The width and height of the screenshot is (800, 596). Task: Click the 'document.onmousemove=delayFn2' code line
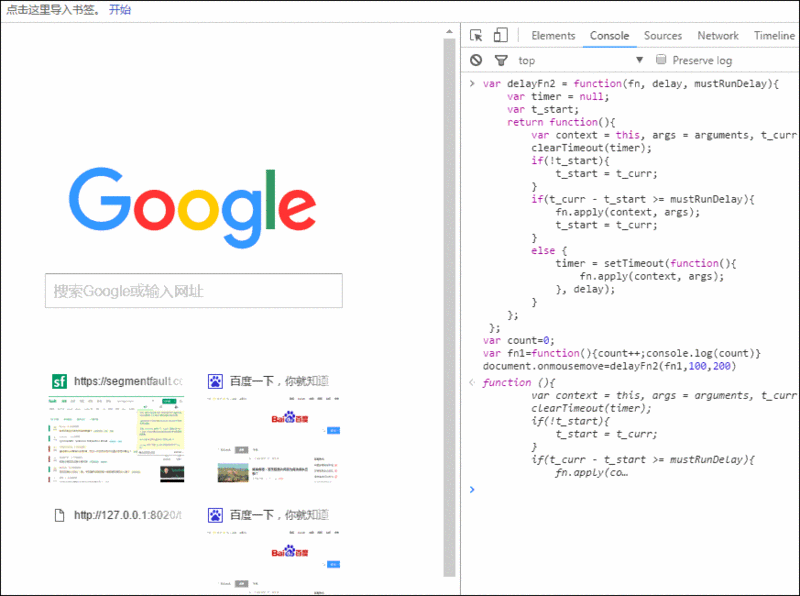(609, 366)
